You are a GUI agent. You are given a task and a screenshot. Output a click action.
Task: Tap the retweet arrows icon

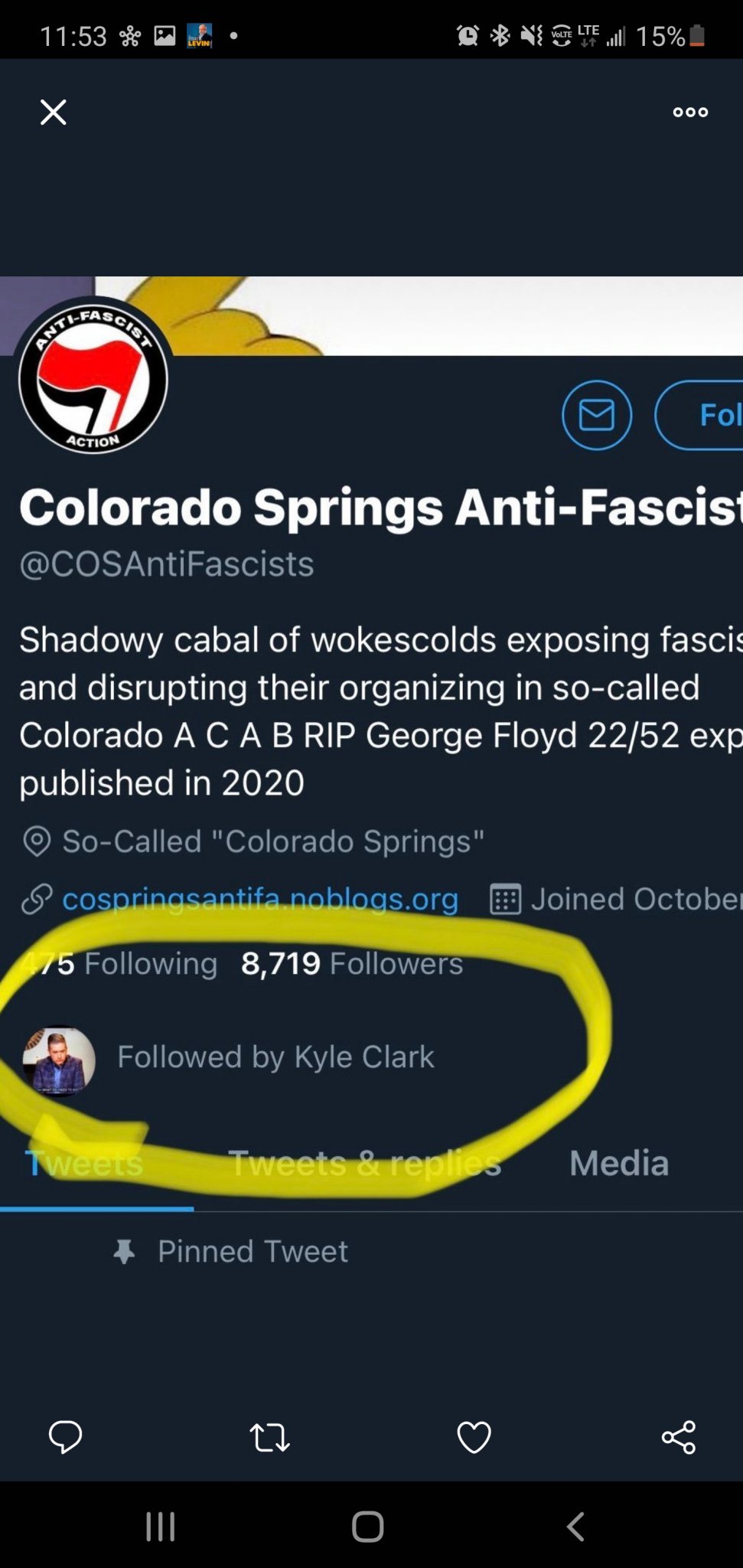point(269,1437)
